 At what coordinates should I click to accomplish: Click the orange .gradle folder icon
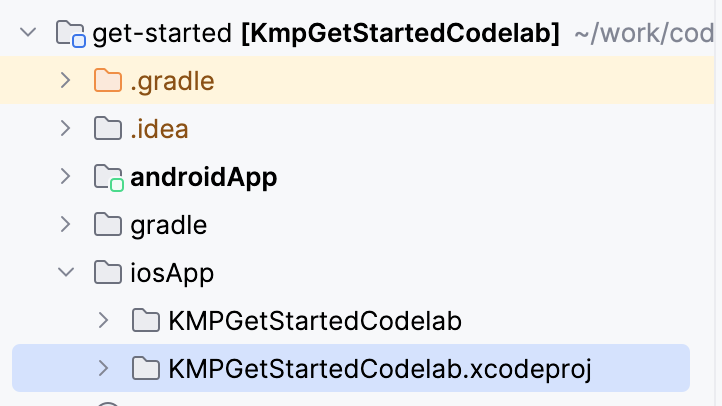click(x=107, y=81)
